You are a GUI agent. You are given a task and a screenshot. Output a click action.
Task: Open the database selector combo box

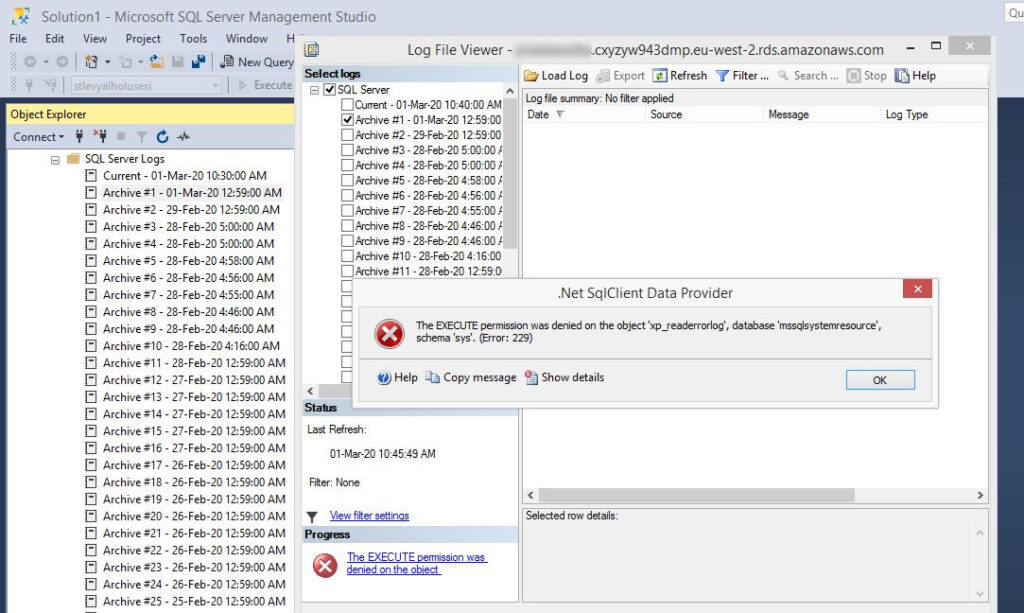pos(146,86)
